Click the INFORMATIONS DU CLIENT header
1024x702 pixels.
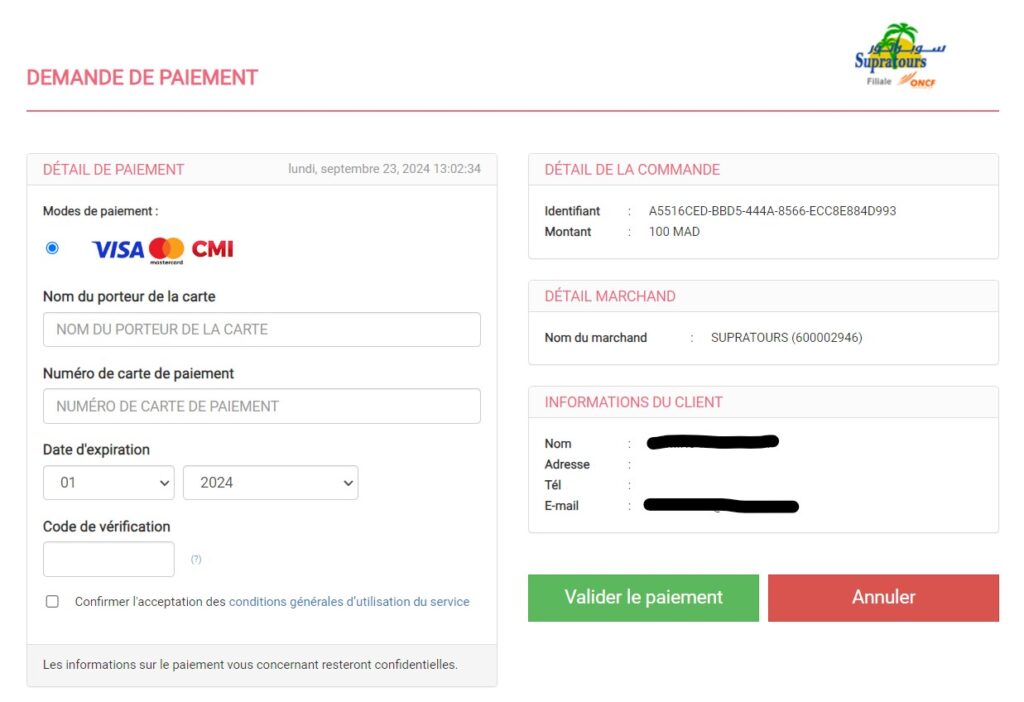(x=633, y=402)
